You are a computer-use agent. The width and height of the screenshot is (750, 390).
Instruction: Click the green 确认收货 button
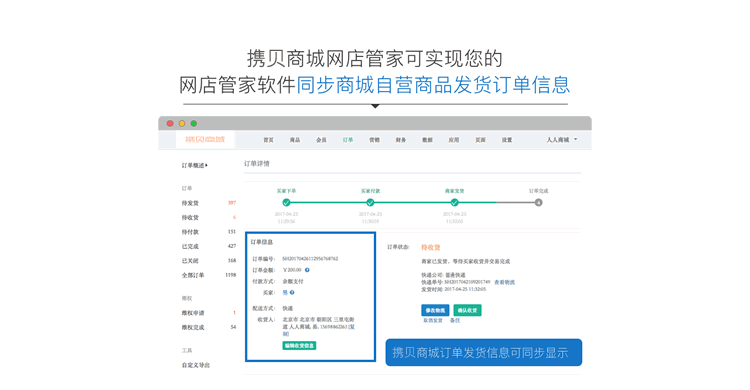click(x=467, y=311)
